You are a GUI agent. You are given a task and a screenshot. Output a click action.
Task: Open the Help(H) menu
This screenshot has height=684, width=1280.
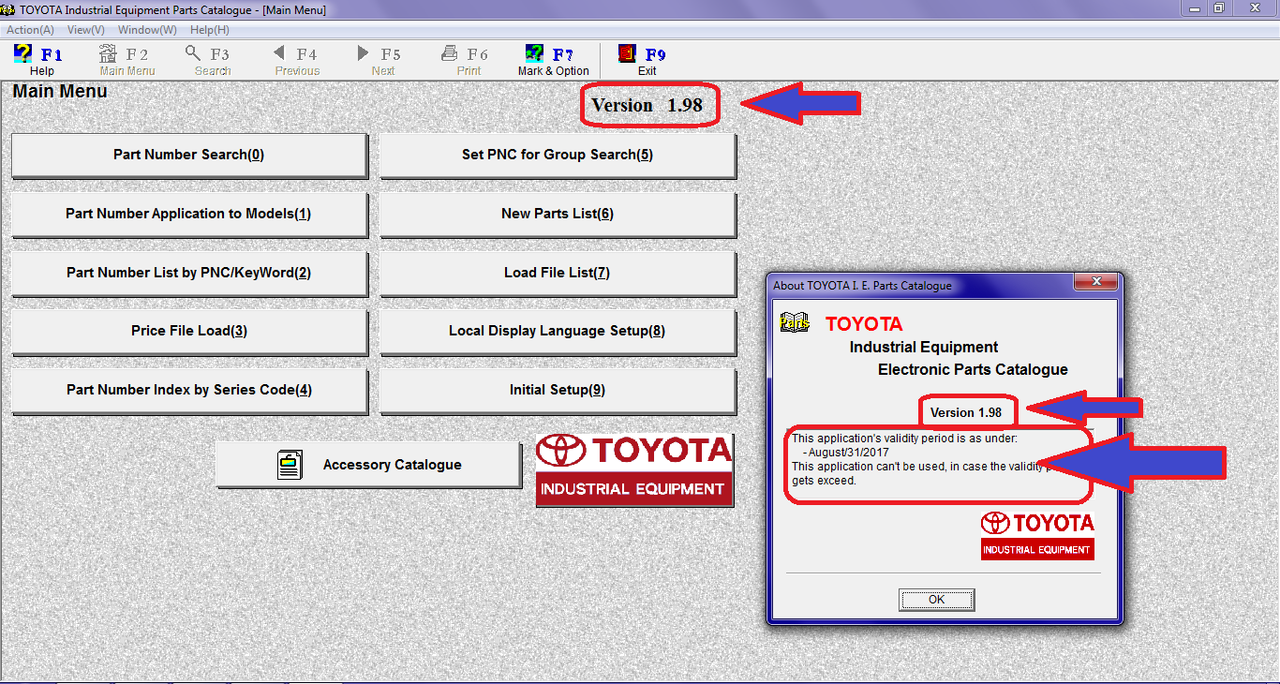209,30
